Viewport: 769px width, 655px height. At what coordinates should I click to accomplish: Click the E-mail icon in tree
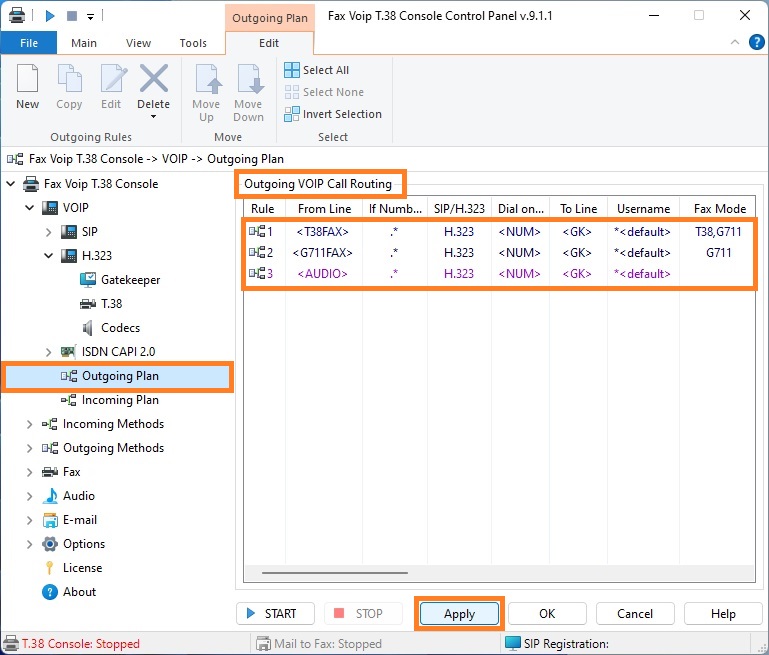(50, 520)
